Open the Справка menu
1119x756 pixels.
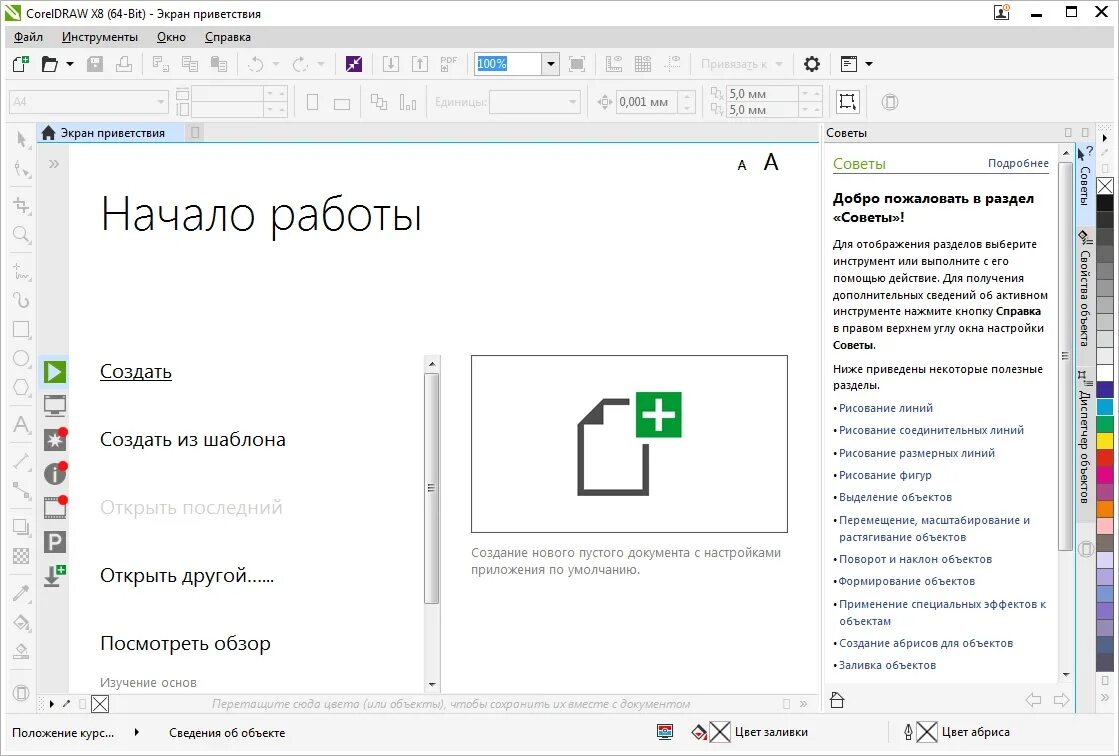228,37
